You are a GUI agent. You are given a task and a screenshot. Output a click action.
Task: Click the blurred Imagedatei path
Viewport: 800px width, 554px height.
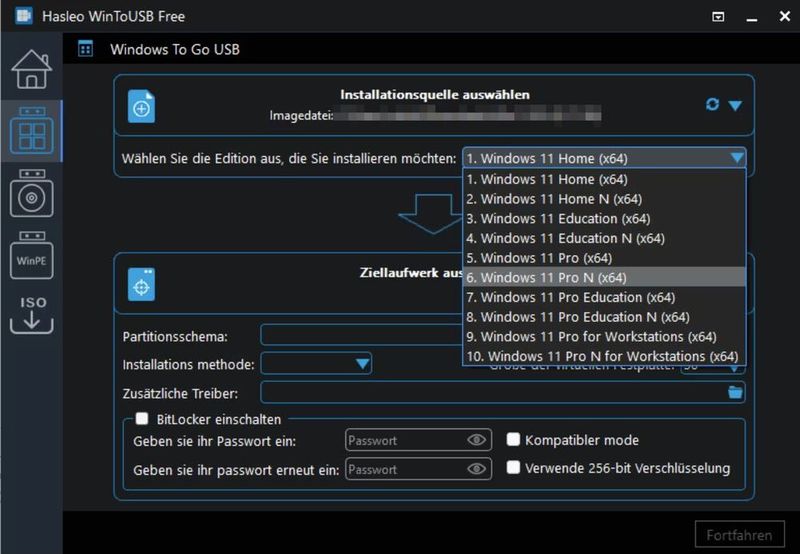[x=467, y=115]
